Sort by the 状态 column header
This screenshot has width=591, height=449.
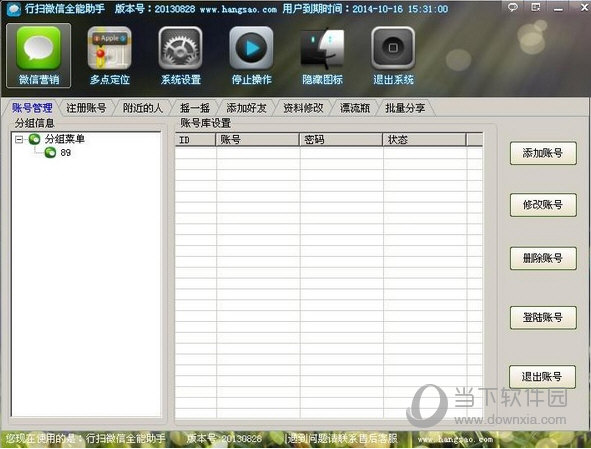[425, 140]
